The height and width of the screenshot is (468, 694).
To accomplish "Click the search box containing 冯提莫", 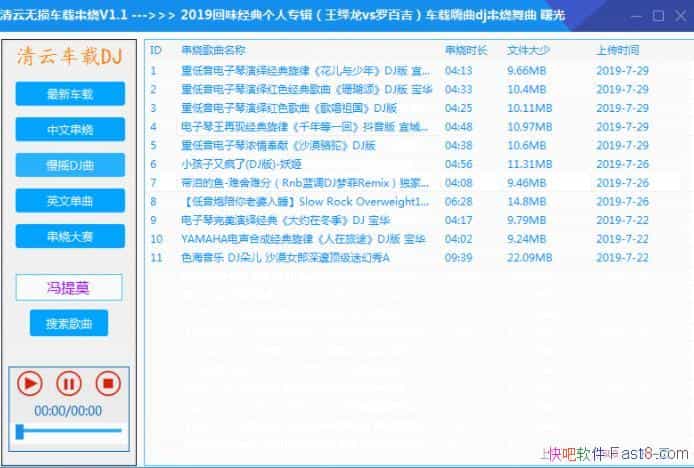I will 70,288.
